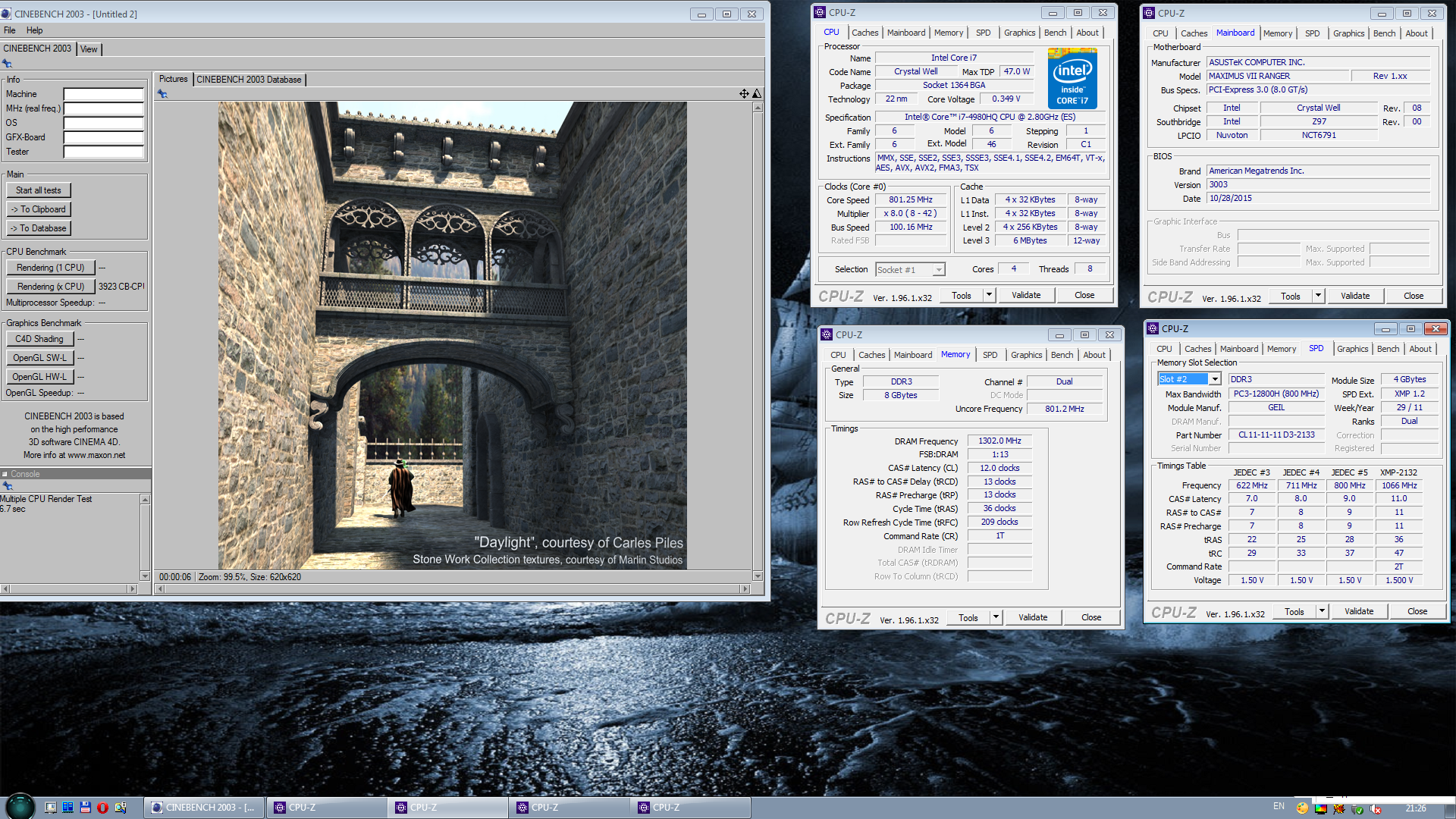Image resolution: width=1456 pixels, height=819 pixels.
Task: Click the render view scroll-up arrow
Action: pyautogui.click(x=758, y=107)
